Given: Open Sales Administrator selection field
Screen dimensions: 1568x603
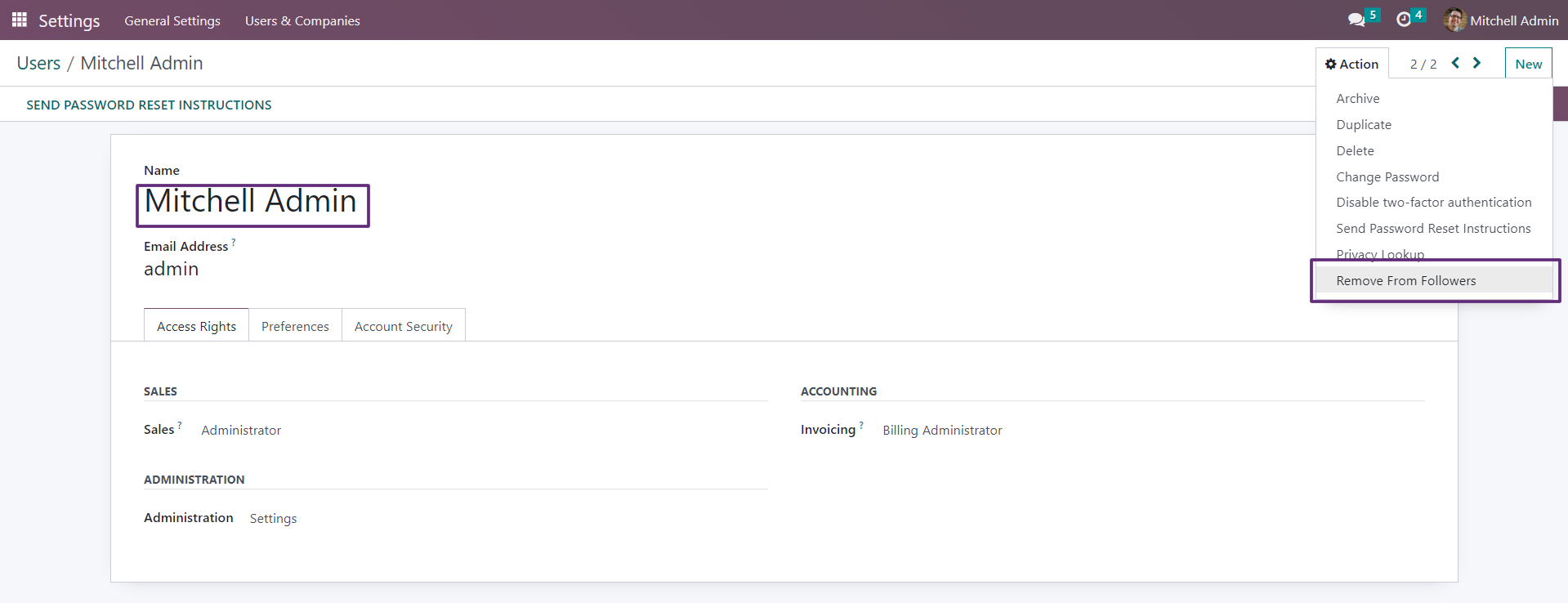Looking at the screenshot, I should click(241, 430).
